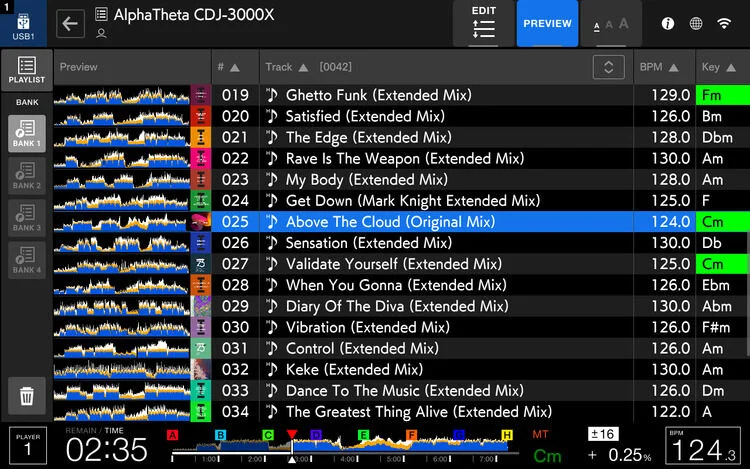This screenshot has width=750, height=469.
Task: Open the Playlist panel icon
Action: click(26, 69)
